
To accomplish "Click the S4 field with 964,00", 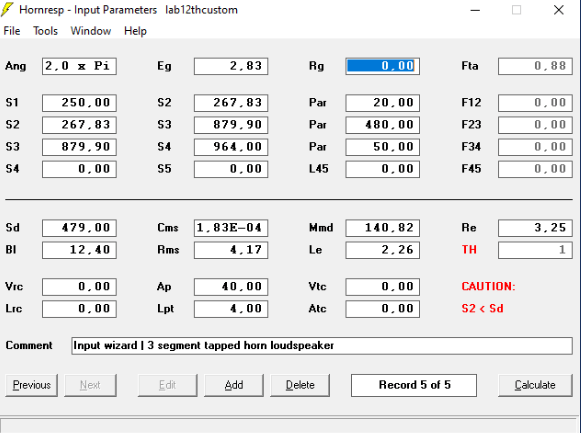I will tap(231, 147).
